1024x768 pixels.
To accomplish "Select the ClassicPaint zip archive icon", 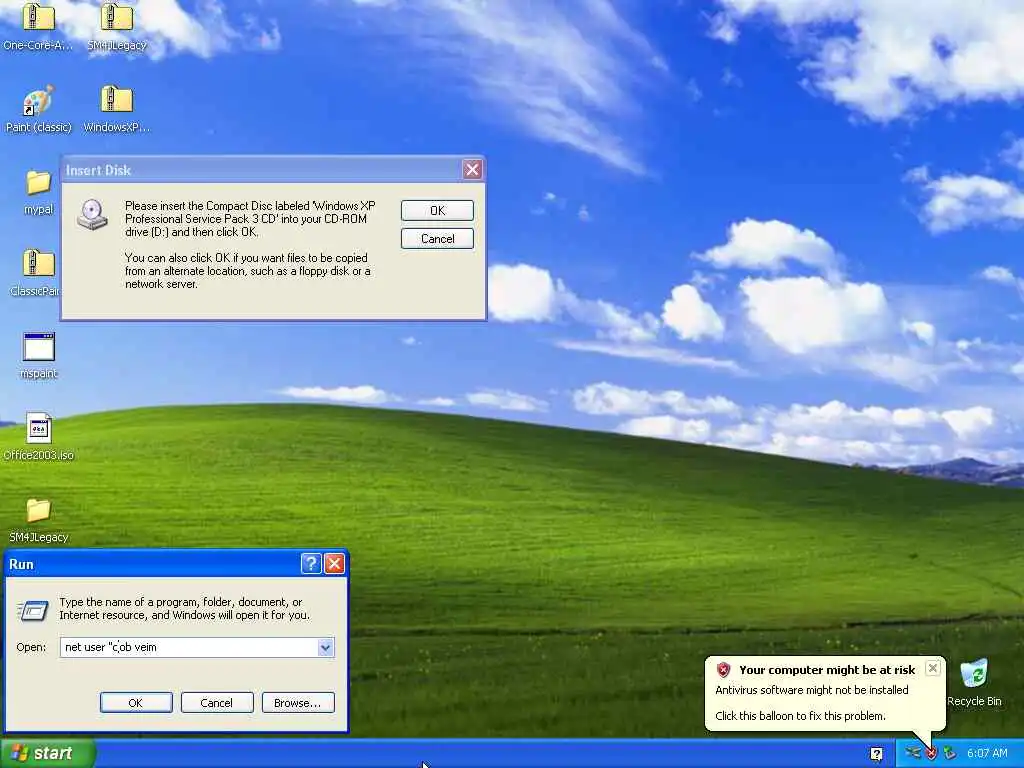I will tap(39, 264).
